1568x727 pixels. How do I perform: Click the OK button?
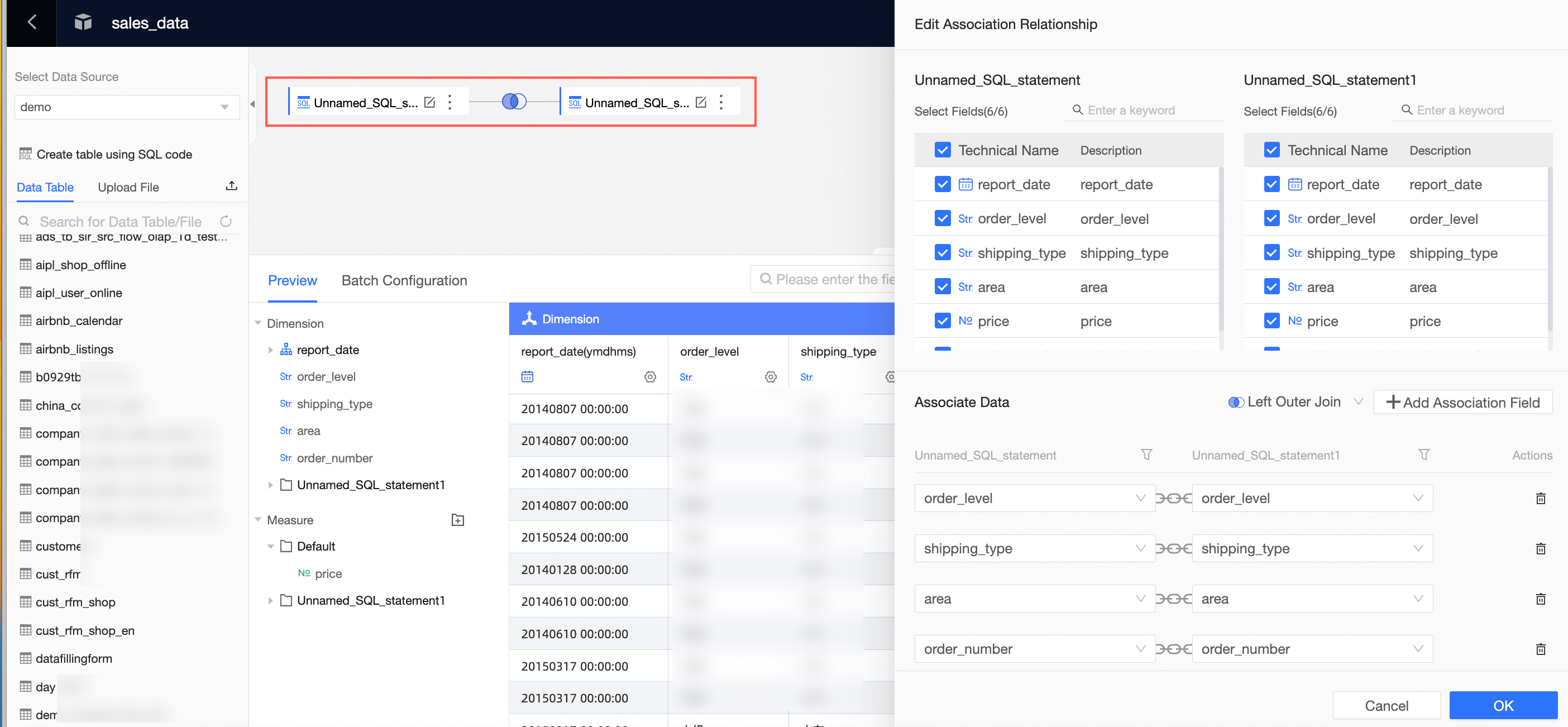[x=1502, y=706]
